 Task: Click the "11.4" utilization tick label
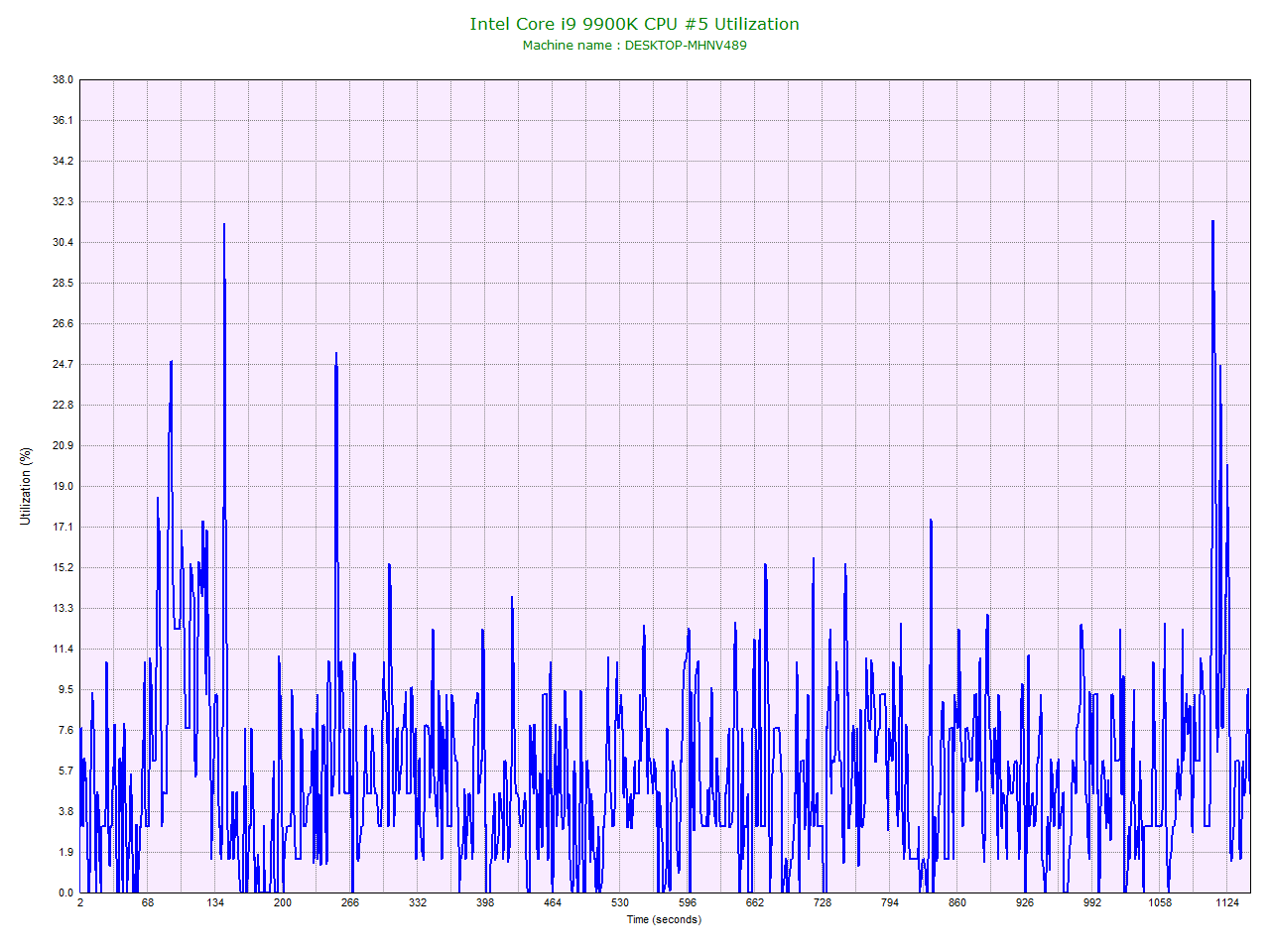(x=63, y=650)
